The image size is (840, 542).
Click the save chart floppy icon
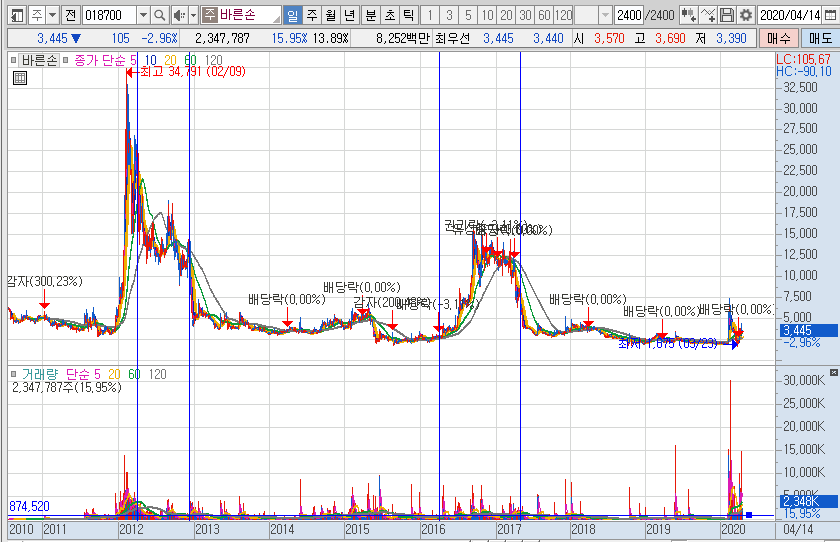tap(728, 15)
